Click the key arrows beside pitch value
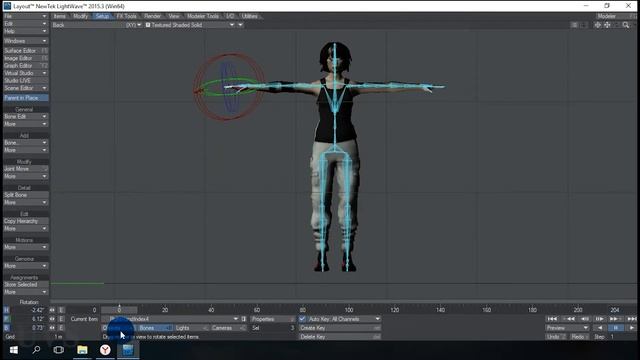 (x=52, y=319)
